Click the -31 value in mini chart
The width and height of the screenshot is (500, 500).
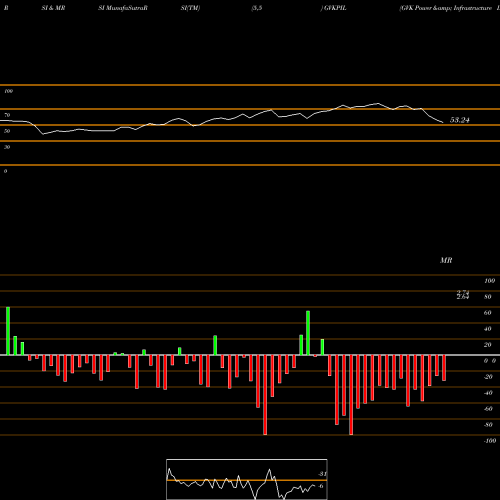(322, 474)
